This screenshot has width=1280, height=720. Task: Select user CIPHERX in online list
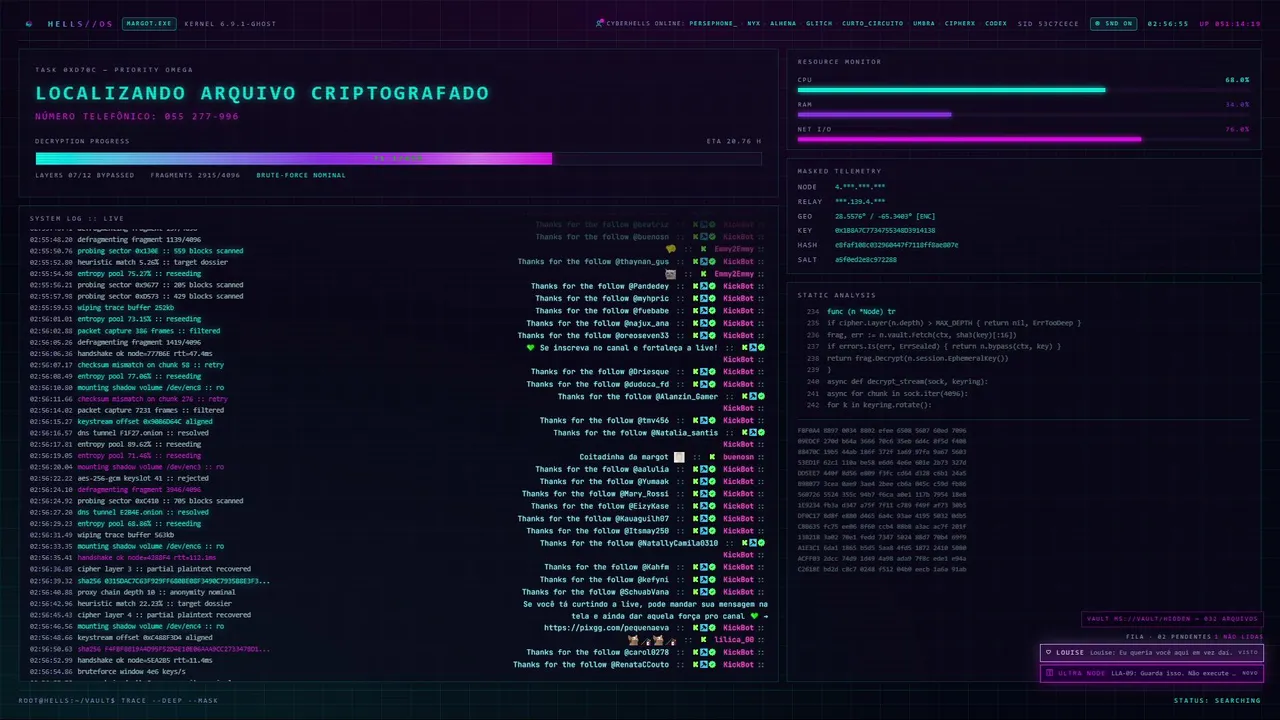click(x=960, y=23)
